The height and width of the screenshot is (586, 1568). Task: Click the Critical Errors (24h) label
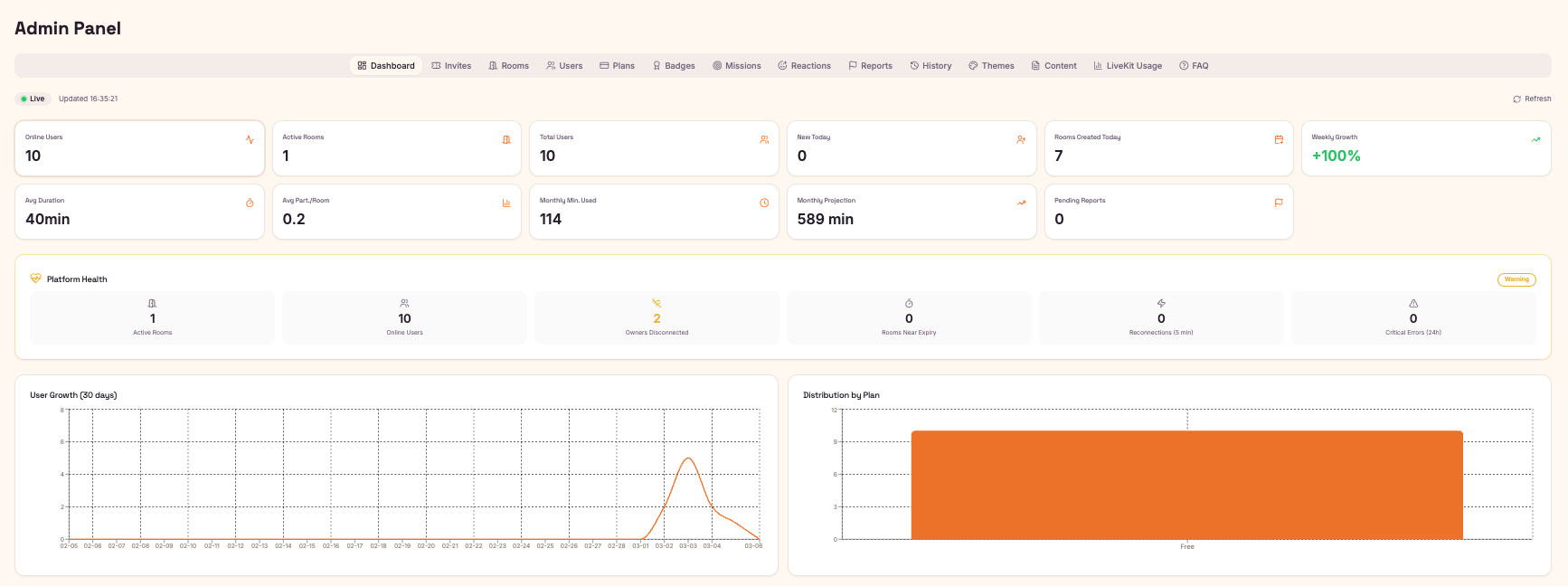(x=1413, y=333)
